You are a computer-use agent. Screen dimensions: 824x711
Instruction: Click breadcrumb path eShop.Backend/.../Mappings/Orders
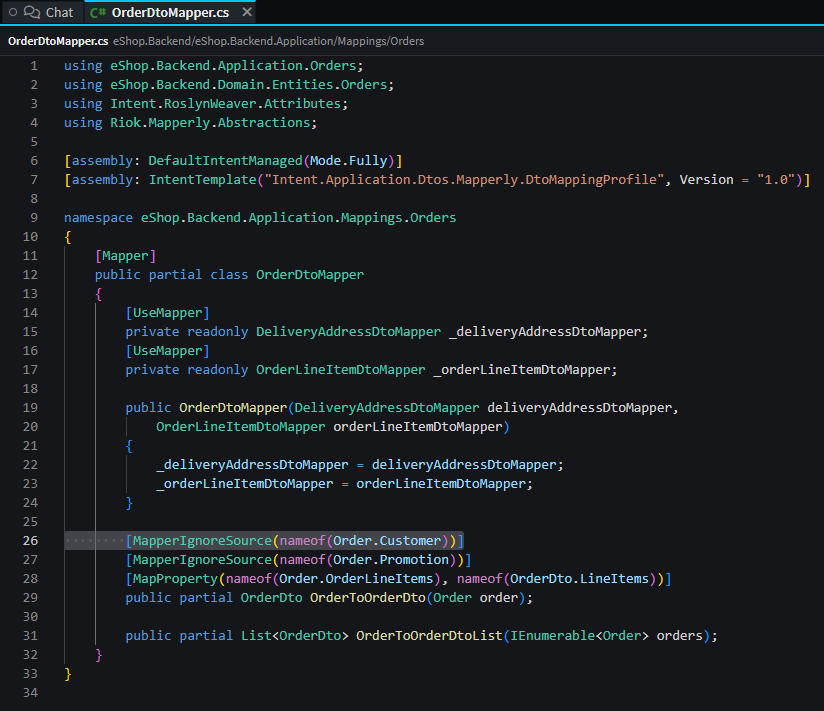[269, 41]
